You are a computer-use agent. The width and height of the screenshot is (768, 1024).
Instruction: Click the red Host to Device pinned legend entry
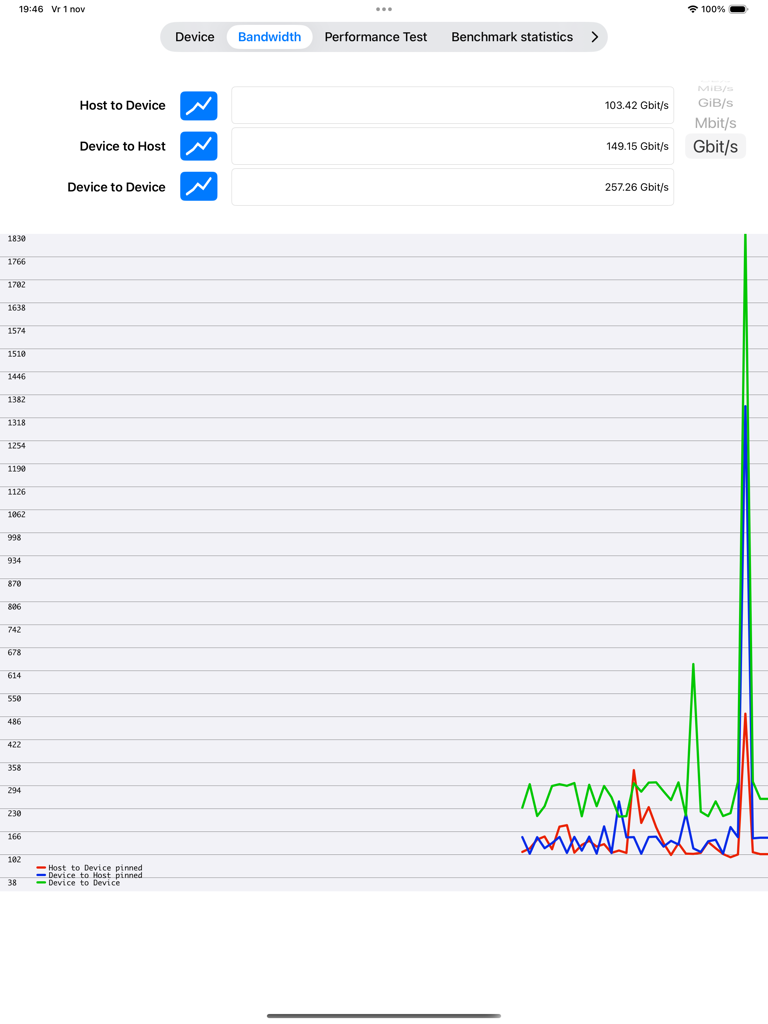(89, 868)
